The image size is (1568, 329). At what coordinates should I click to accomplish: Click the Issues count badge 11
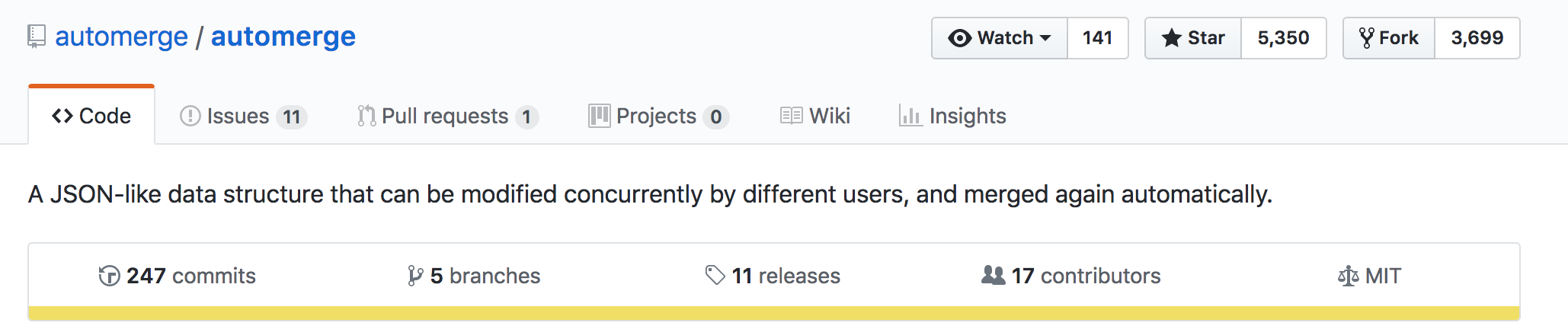click(291, 117)
